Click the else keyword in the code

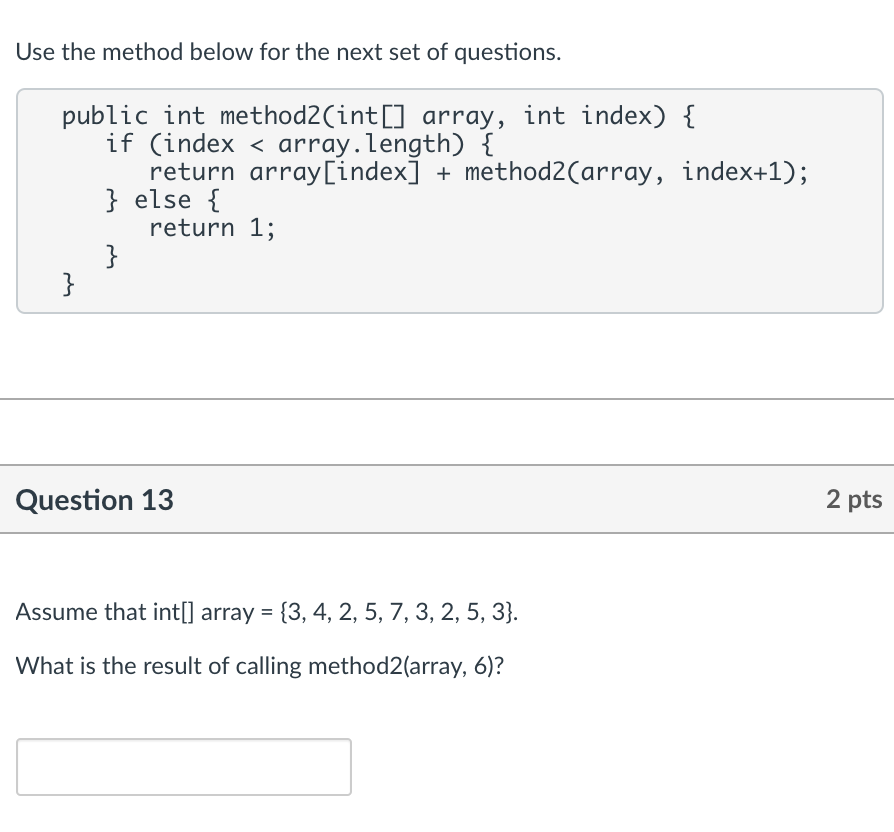click(161, 199)
